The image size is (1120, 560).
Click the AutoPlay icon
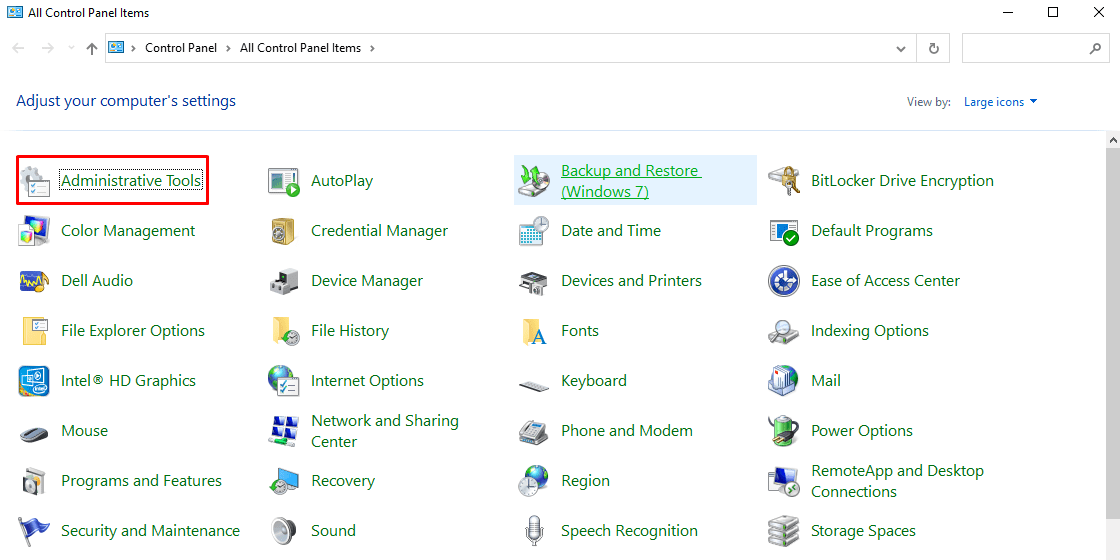284,181
